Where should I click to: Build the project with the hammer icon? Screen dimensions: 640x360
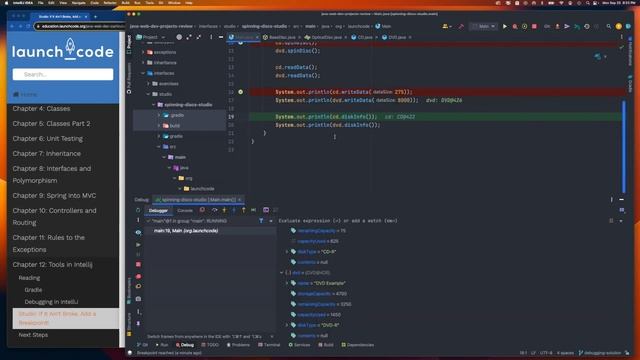[461, 26]
